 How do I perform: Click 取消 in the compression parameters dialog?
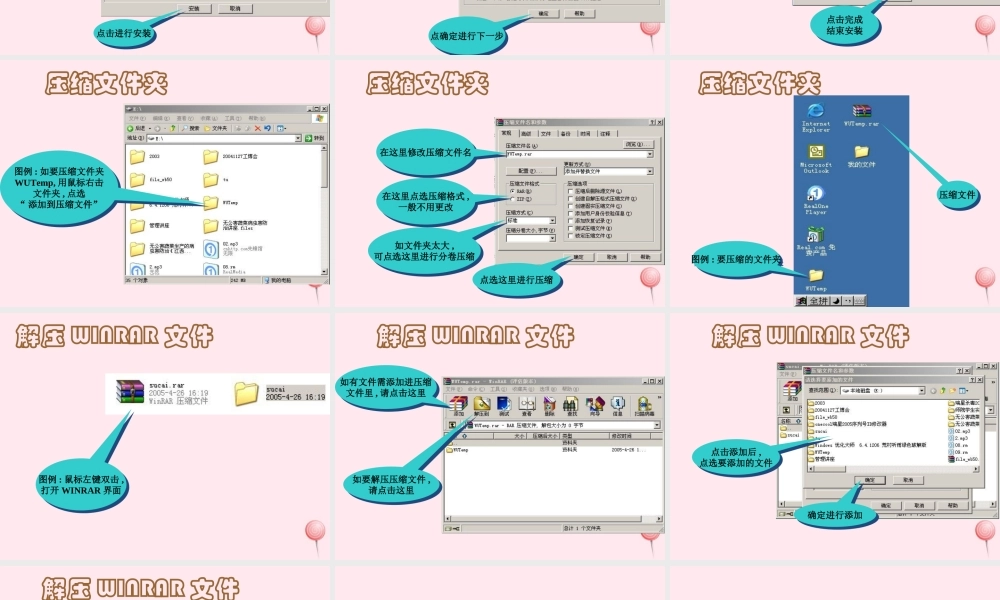pyautogui.click(x=612, y=257)
